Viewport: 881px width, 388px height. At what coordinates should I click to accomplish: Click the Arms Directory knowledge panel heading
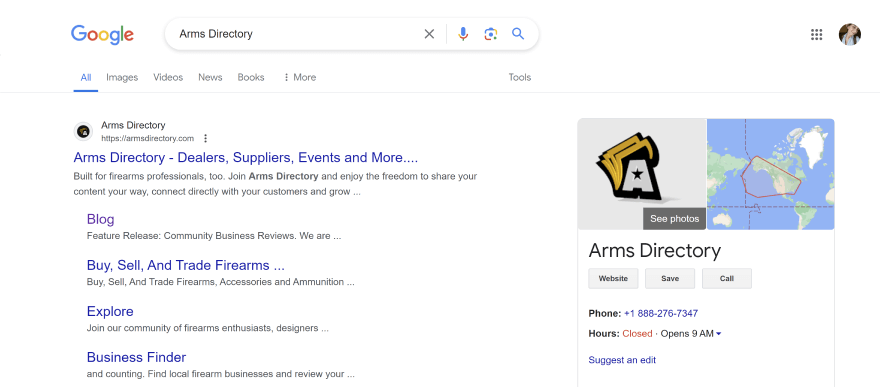coord(655,250)
